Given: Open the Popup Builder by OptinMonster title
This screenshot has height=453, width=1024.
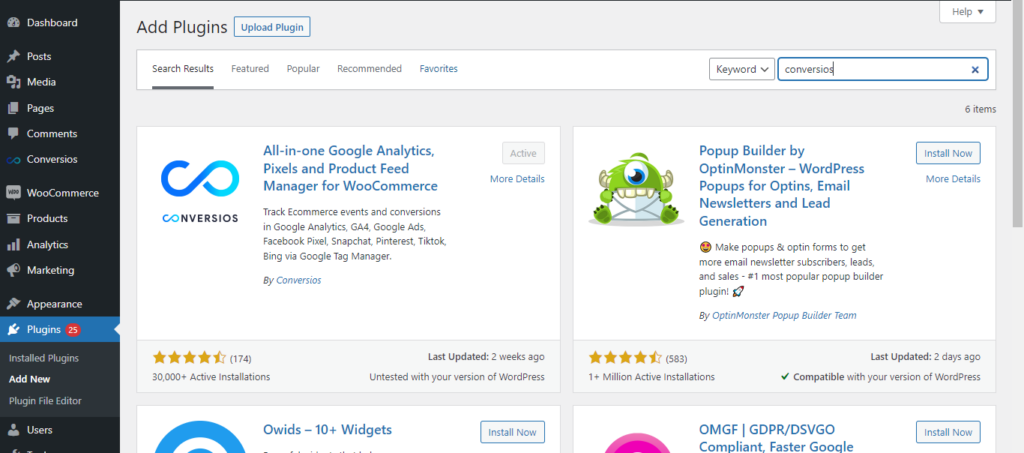Looking at the screenshot, I should 782,186.
